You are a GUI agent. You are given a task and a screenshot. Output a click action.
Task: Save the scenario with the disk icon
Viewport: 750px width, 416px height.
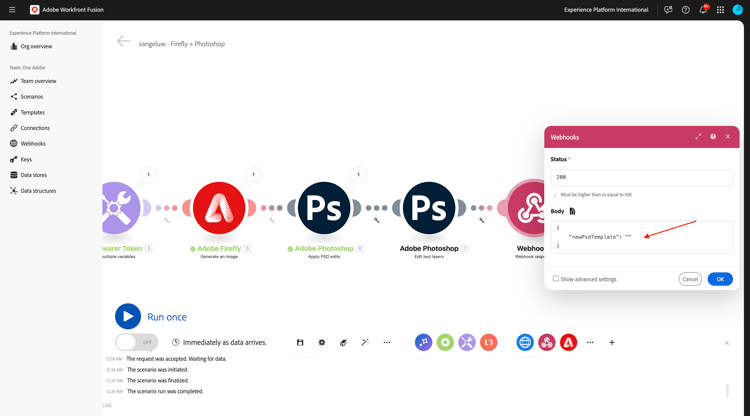pos(300,342)
